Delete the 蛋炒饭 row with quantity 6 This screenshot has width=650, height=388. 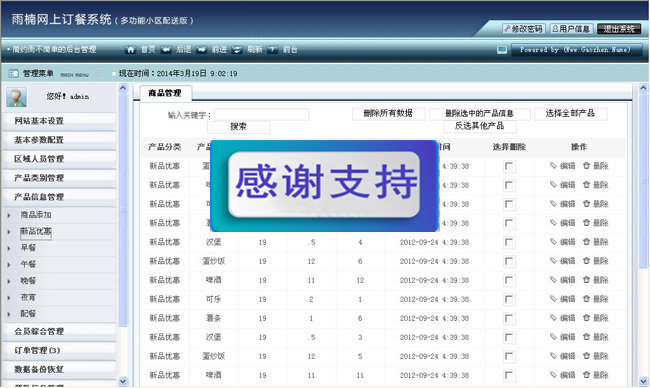click(x=595, y=261)
